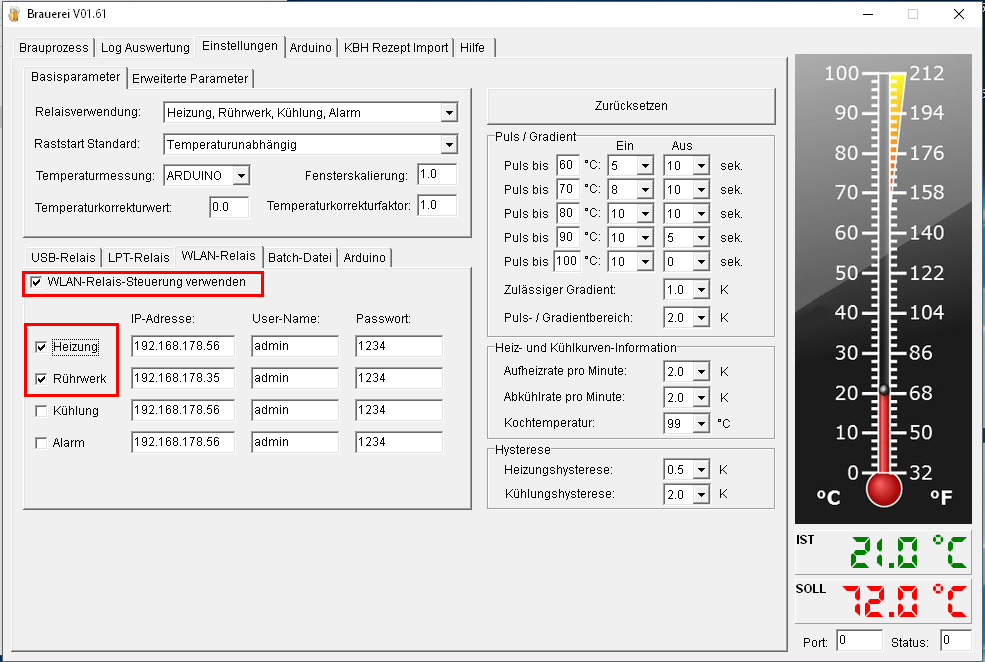Switch to the Brauprozess tab

click(x=54, y=47)
